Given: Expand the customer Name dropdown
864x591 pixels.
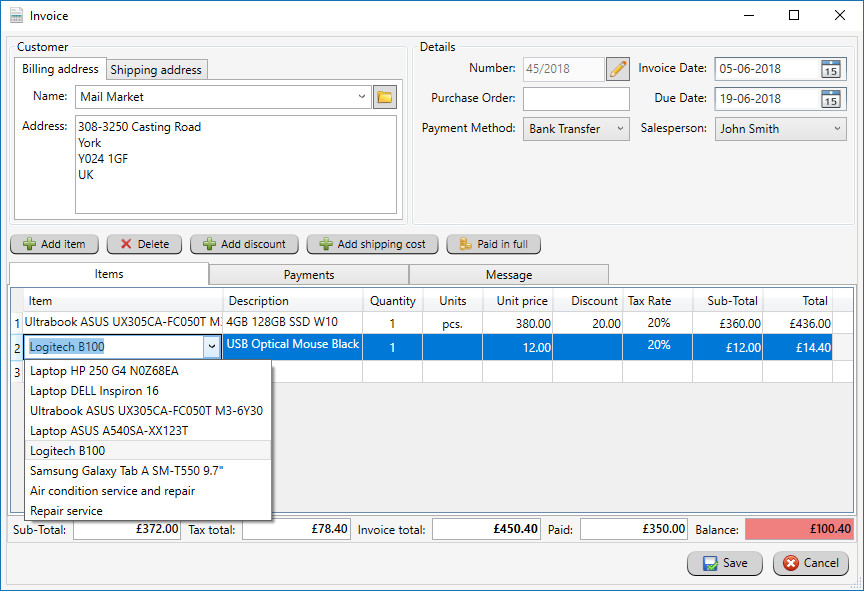Looking at the screenshot, I should click(x=361, y=97).
